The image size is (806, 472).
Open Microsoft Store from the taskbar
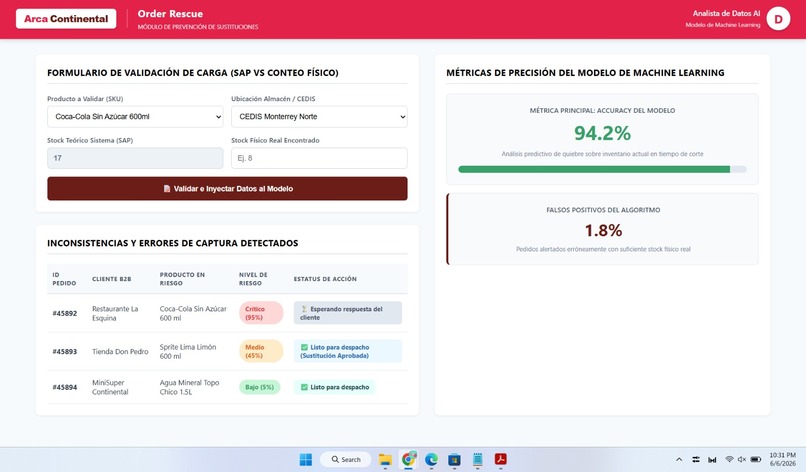click(x=454, y=460)
